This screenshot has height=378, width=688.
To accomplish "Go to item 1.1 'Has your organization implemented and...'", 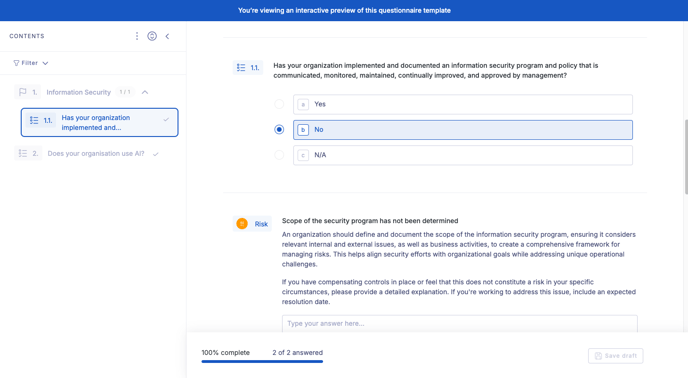I will (100, 122).
